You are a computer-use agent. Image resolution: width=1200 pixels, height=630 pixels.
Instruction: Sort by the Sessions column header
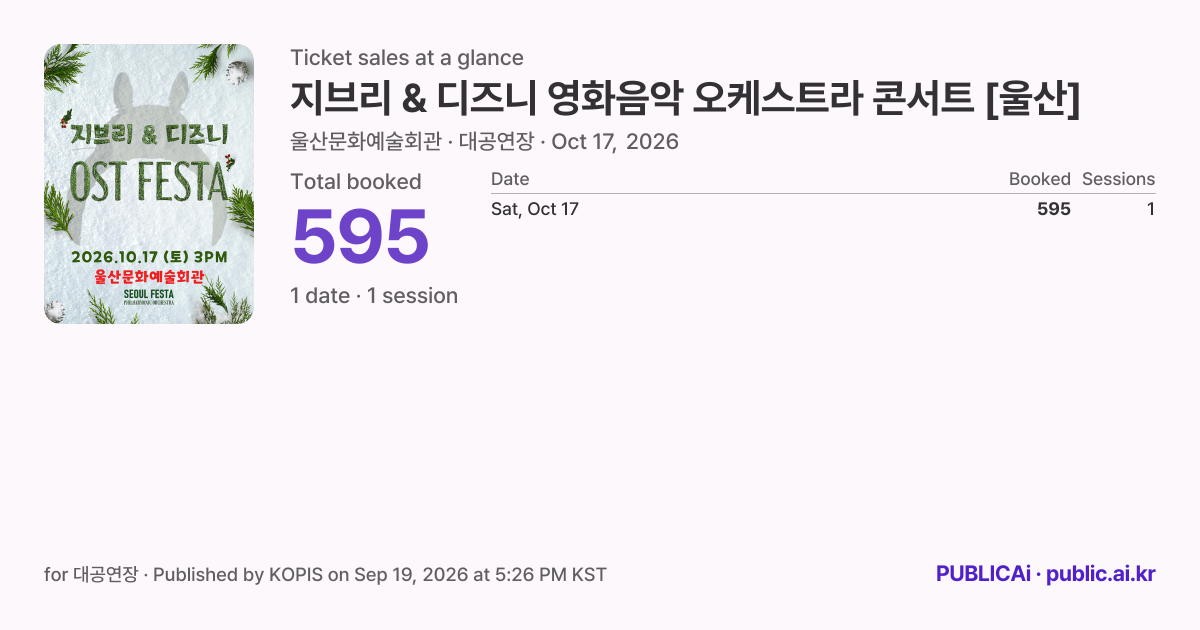(1118, 179)
